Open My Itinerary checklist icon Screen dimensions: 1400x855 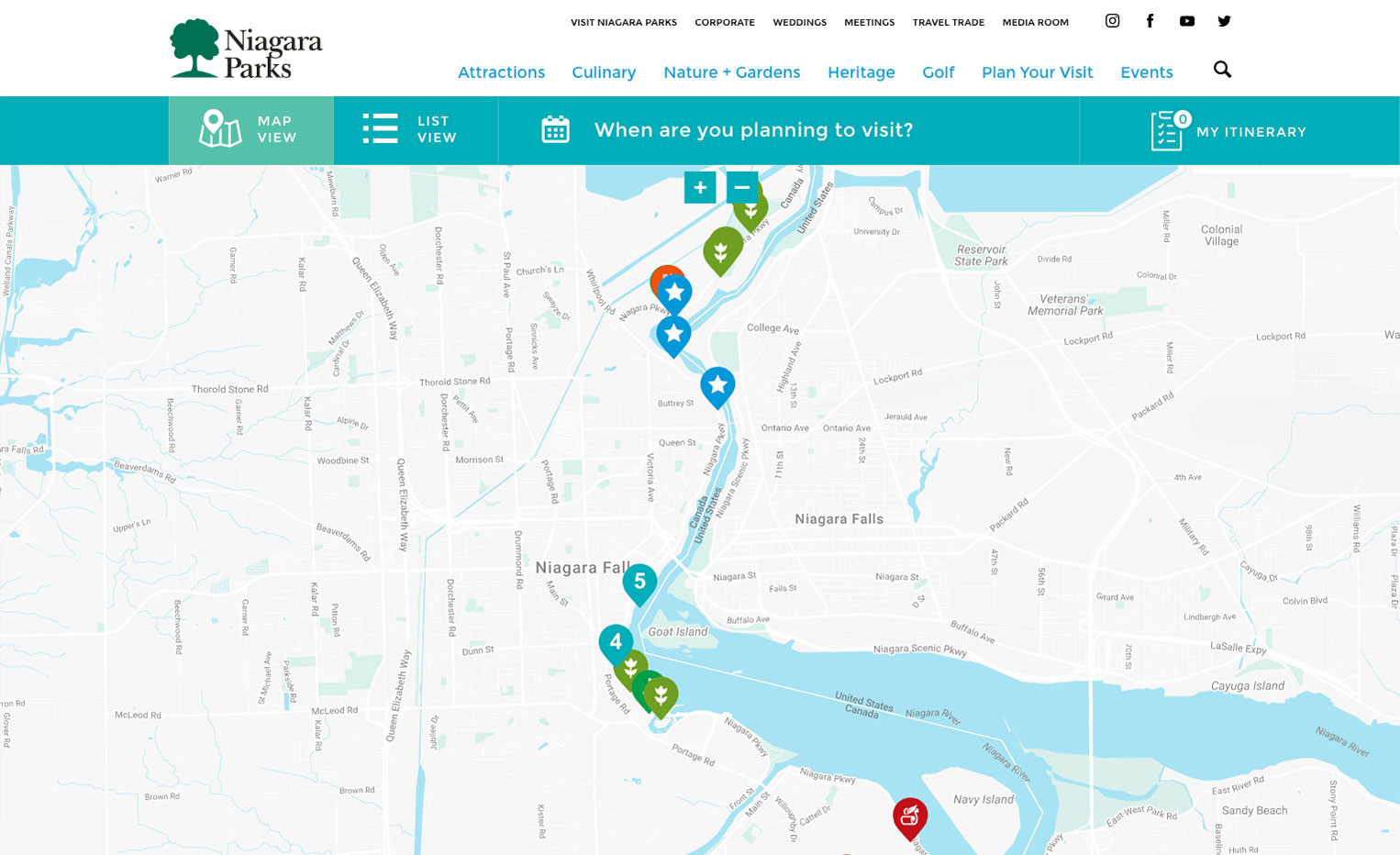1169,131
